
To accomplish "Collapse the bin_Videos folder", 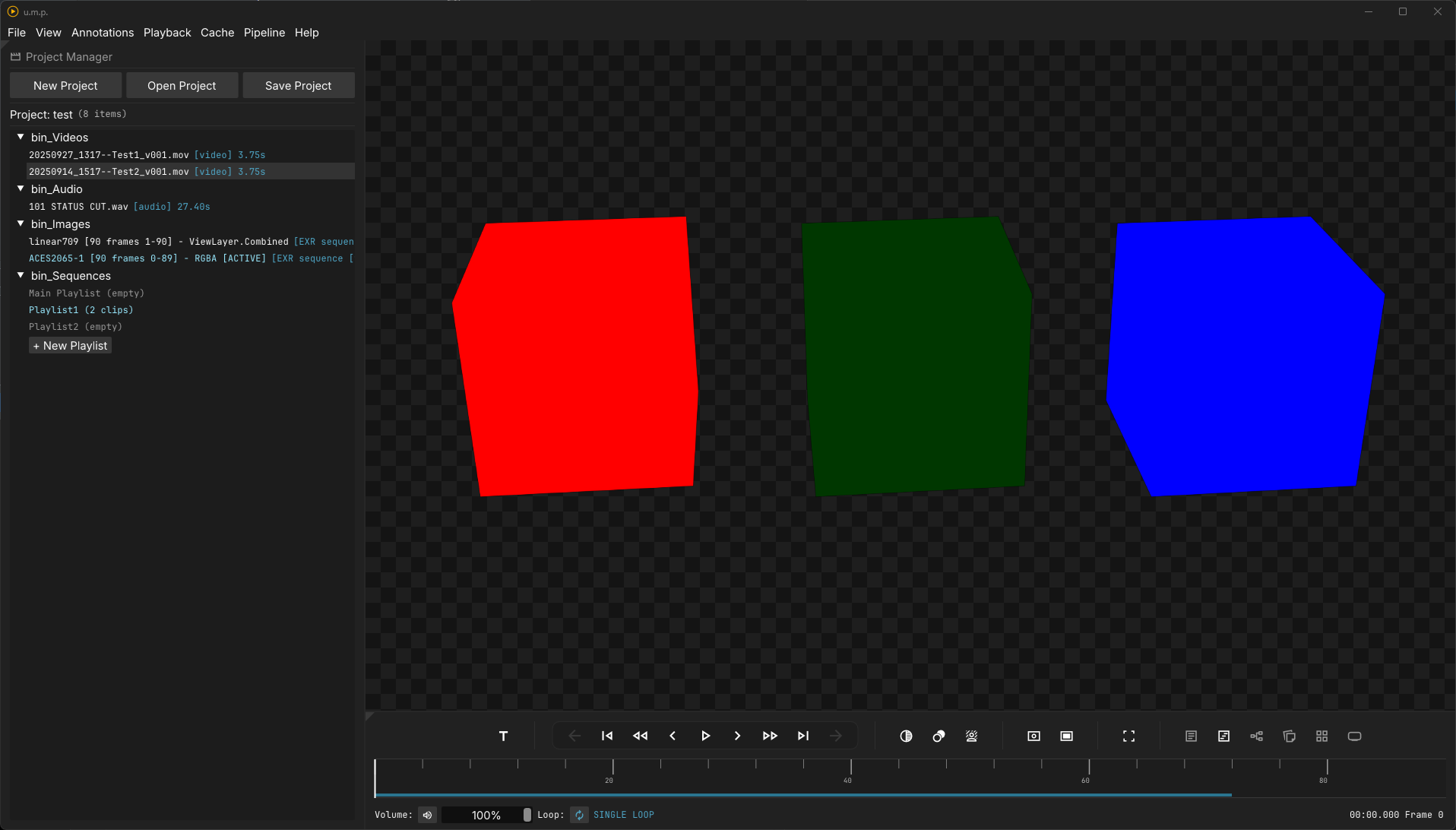I will click(x=21, y=137).
